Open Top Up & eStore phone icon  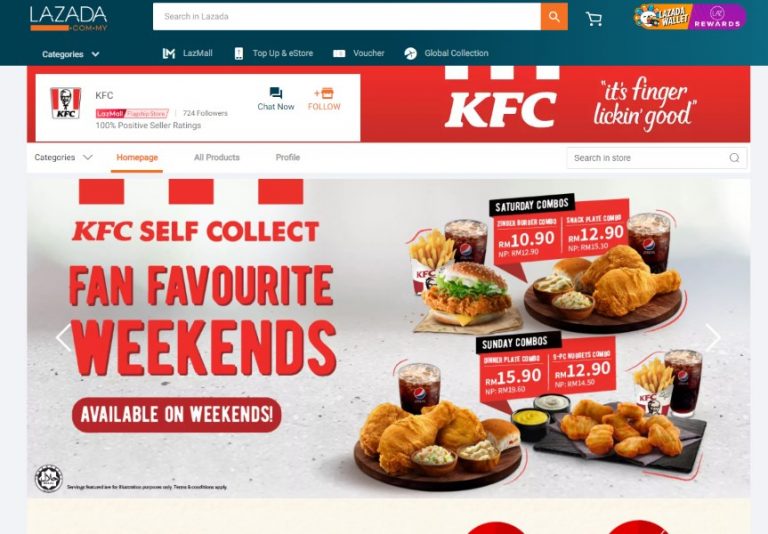239,53
